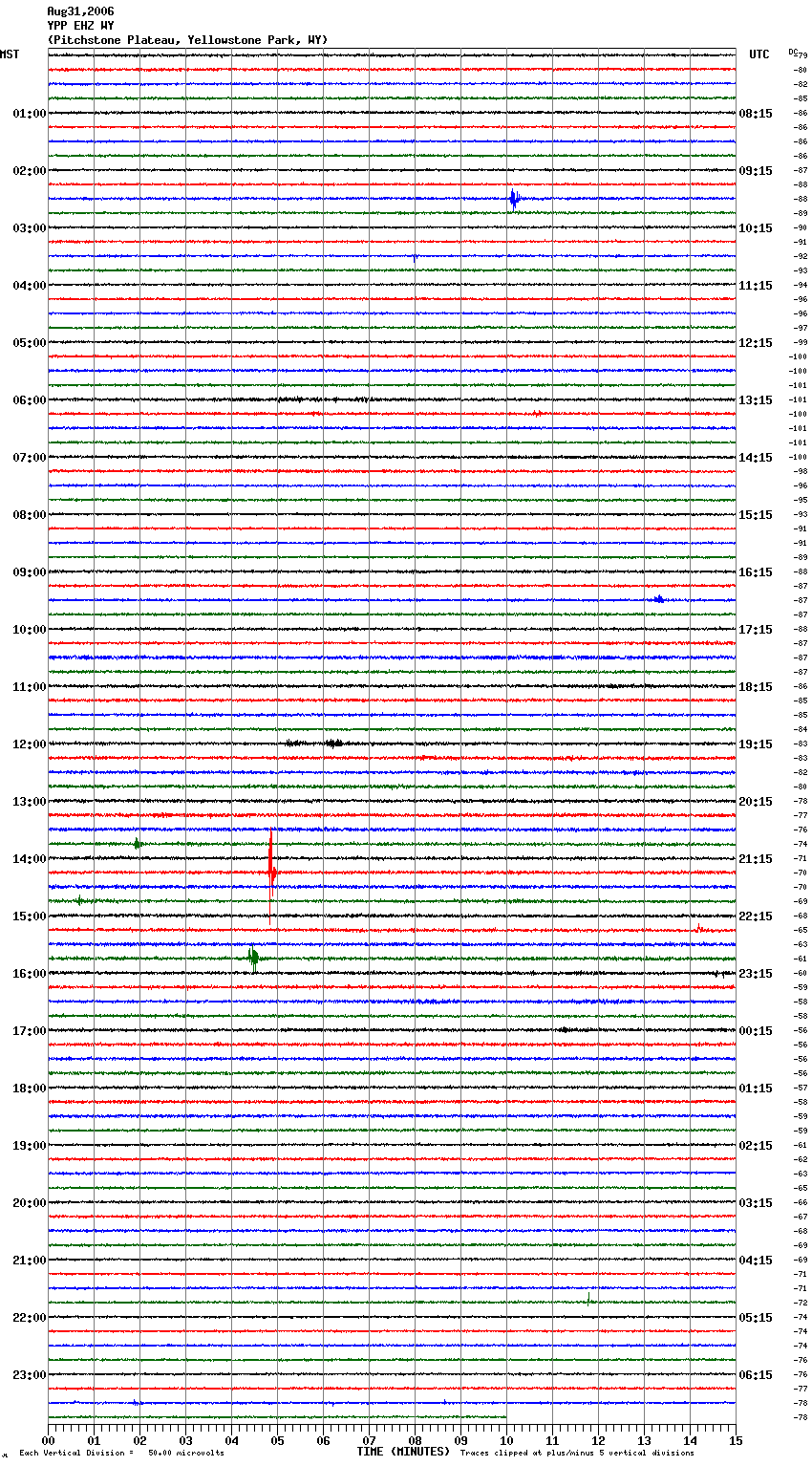Click the blue seismic burst on the 02:30 trace
The width and height of the screenshot is (812, 1466).
[514, 199]
